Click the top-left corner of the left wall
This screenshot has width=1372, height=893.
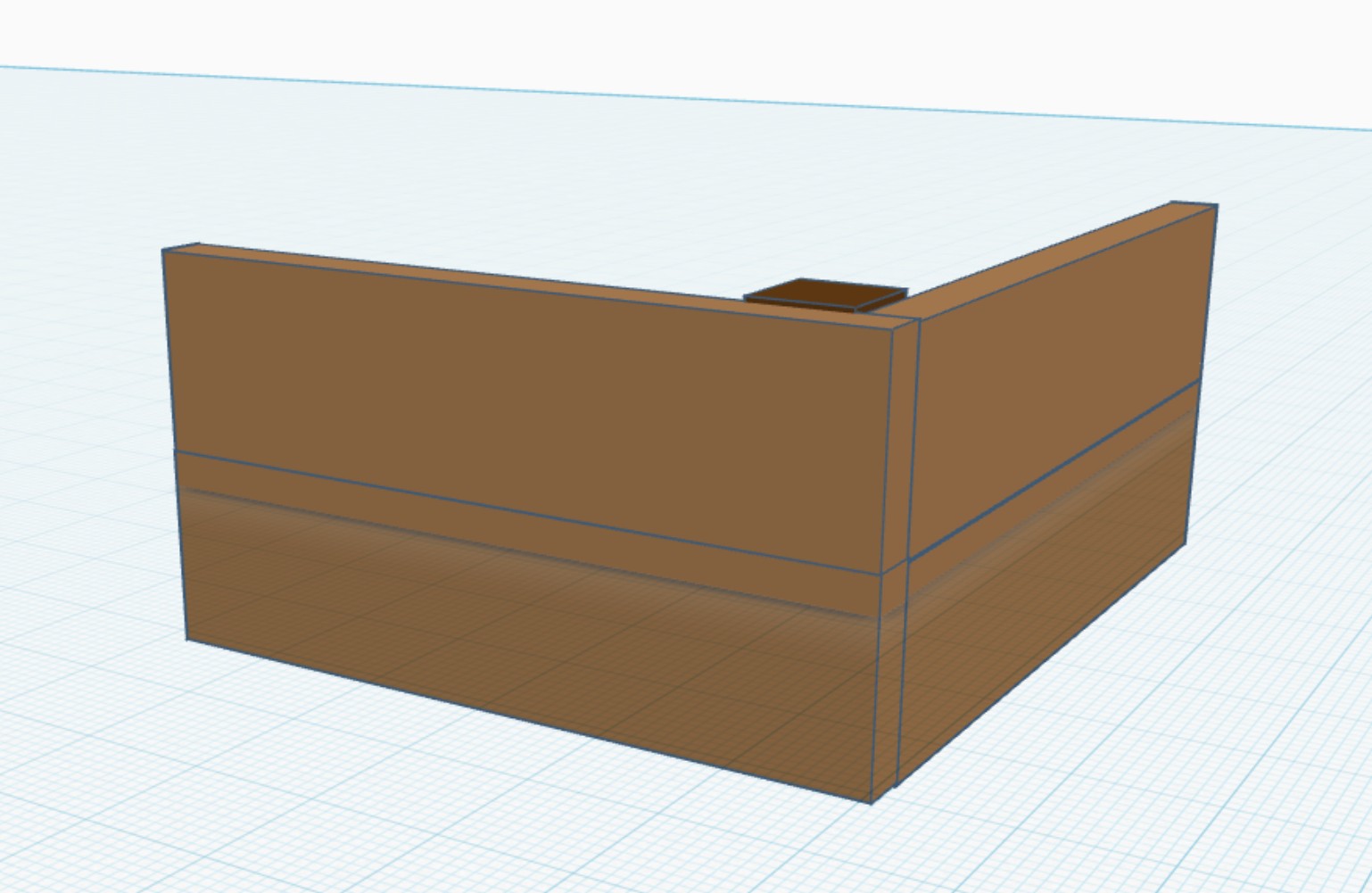pos(163,251)
